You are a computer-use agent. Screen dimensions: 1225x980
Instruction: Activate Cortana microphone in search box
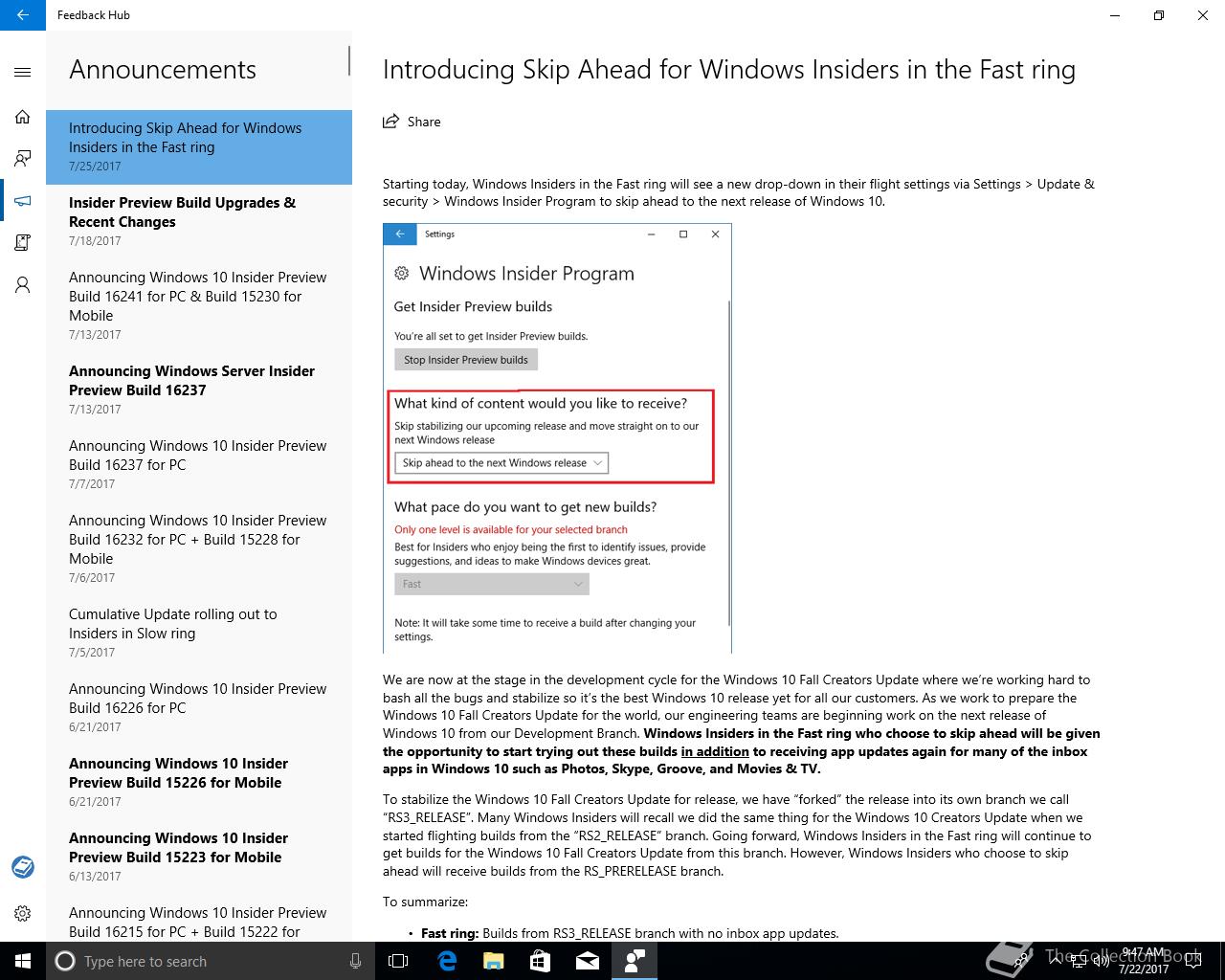point(356,961)
